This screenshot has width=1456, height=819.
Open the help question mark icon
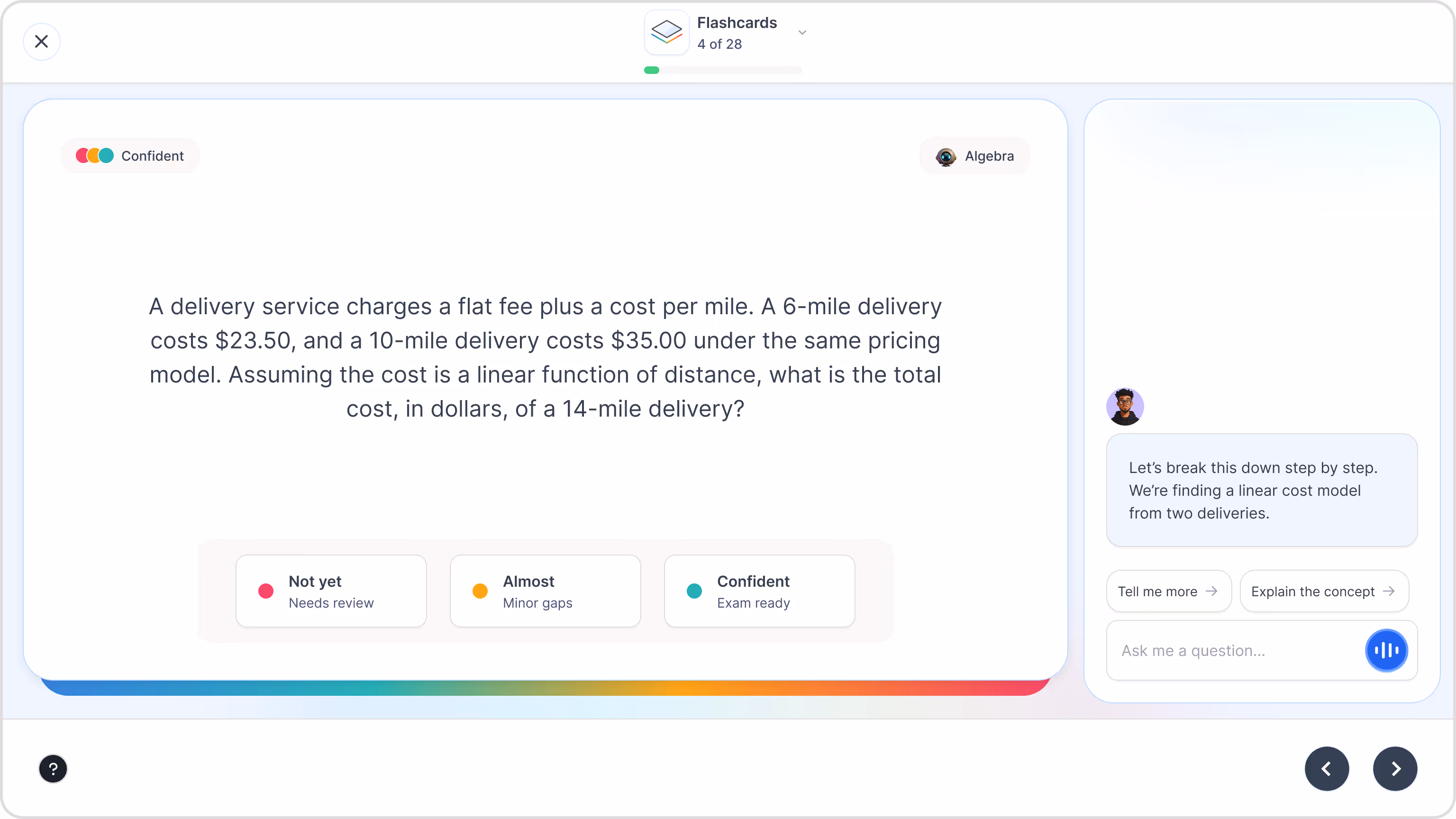pos(53,769)
